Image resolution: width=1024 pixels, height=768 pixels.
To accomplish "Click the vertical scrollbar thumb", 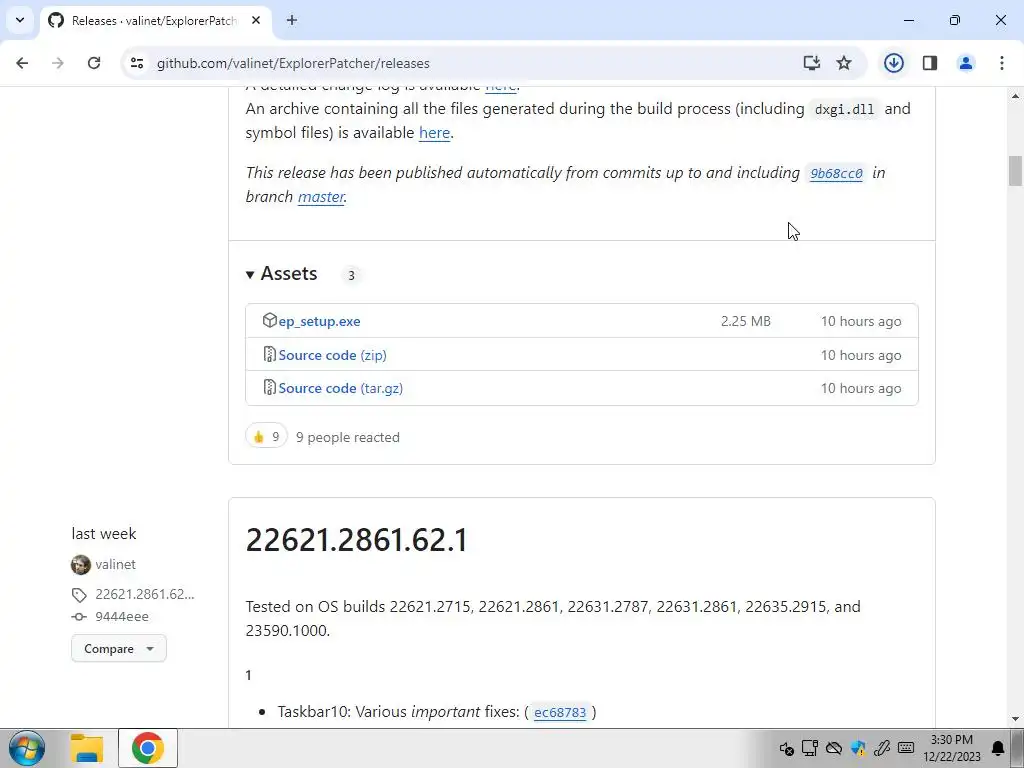I will (x=1015, y=171).
